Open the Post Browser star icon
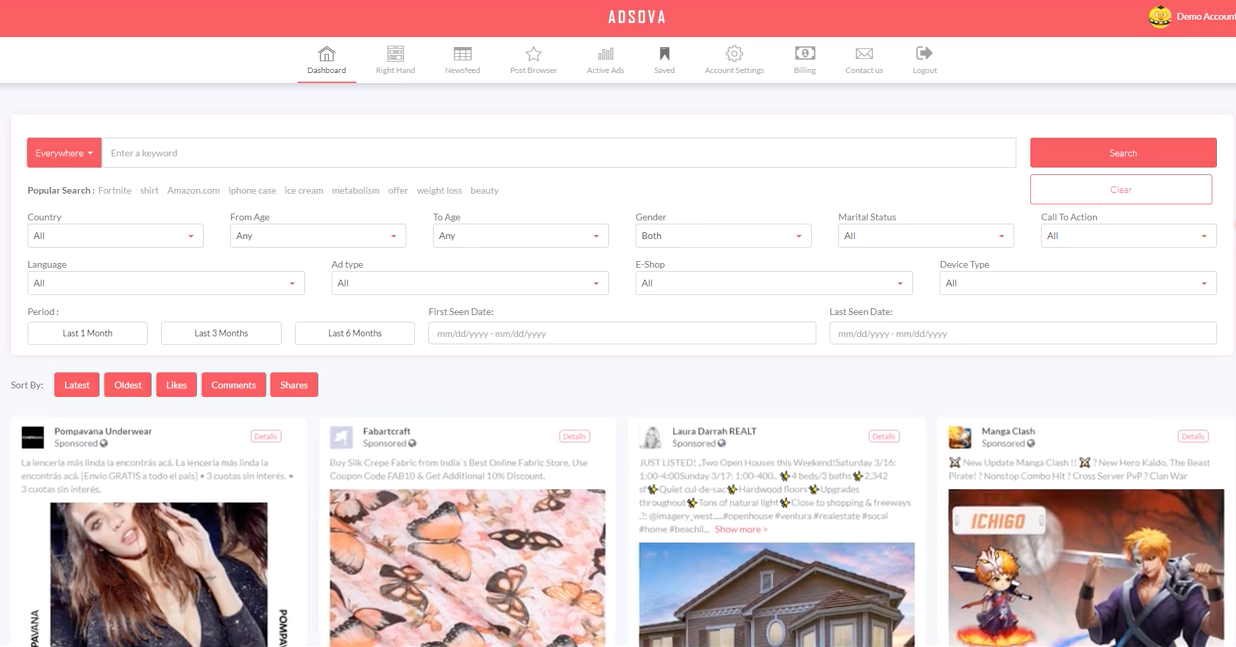Screen dimensions: 1236x647 click(x=533, y=53)
